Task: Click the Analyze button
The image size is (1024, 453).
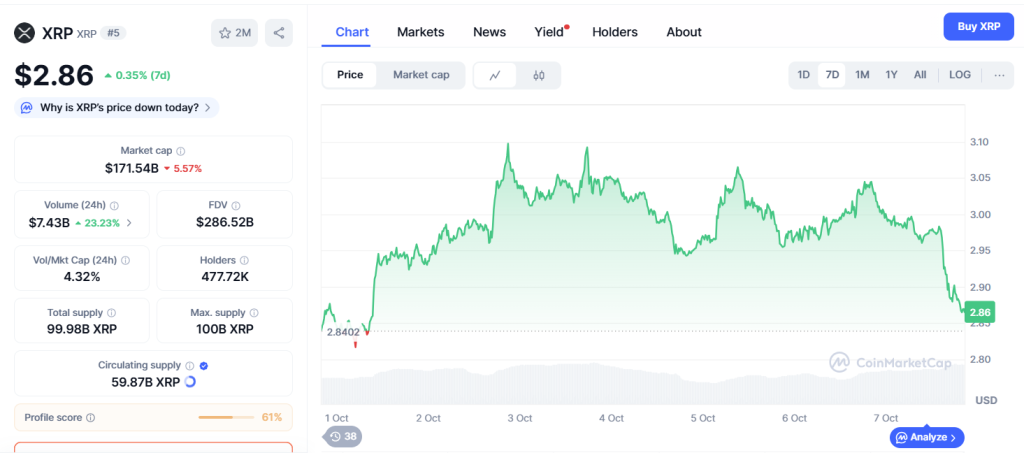Action: 927,437
